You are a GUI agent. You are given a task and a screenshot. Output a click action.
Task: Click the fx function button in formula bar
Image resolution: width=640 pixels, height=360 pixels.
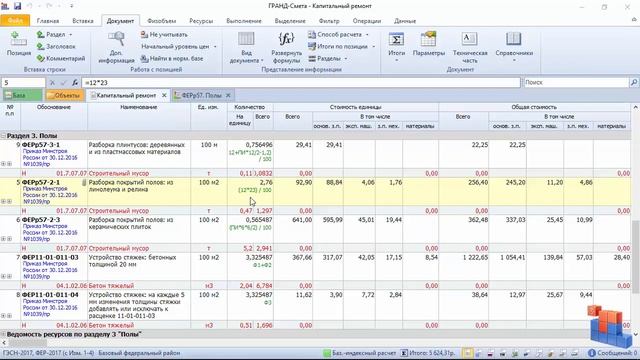point(75,82)
